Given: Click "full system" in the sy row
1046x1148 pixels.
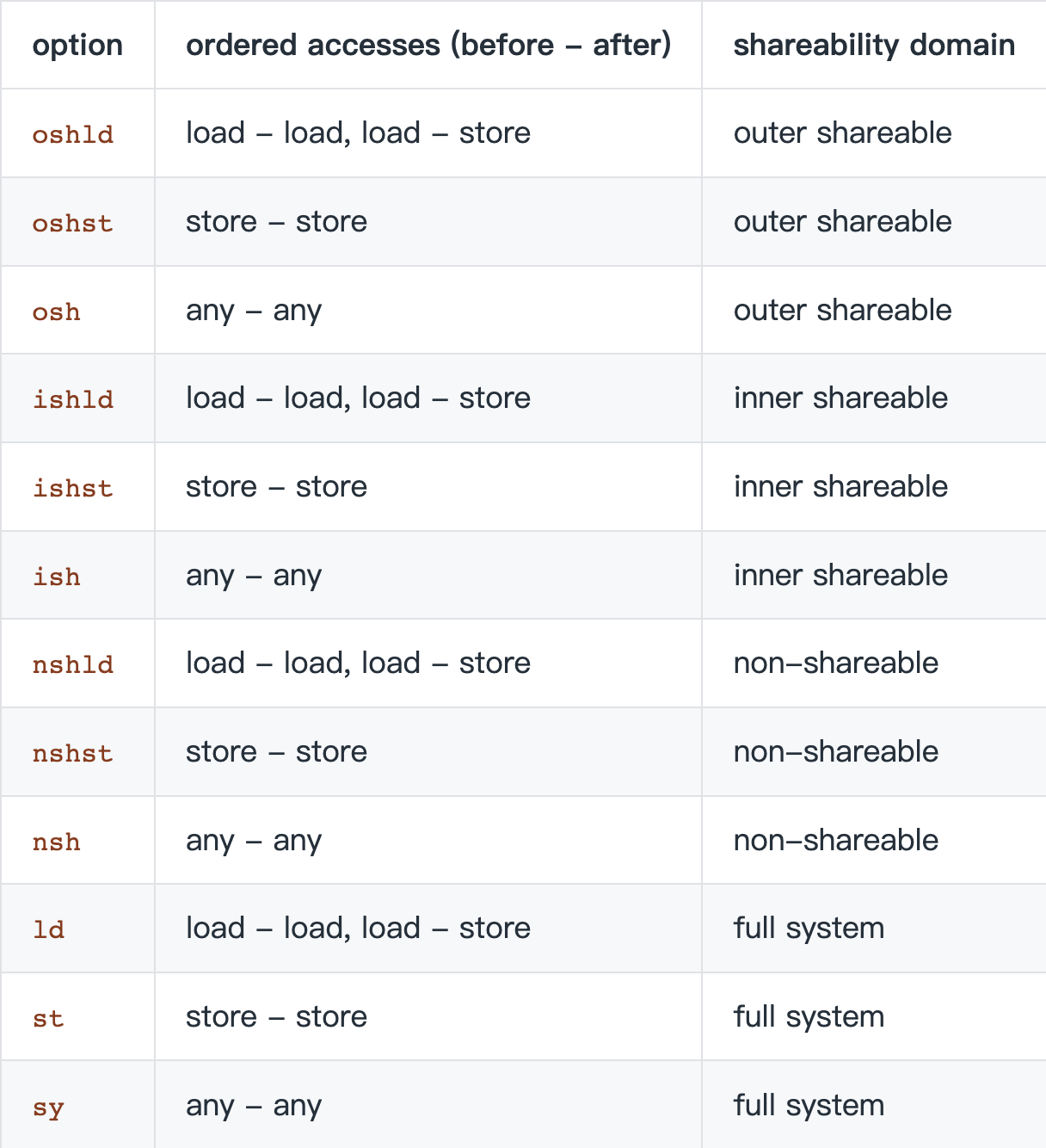Looking at the screenshot, I should pos(809,1105).
